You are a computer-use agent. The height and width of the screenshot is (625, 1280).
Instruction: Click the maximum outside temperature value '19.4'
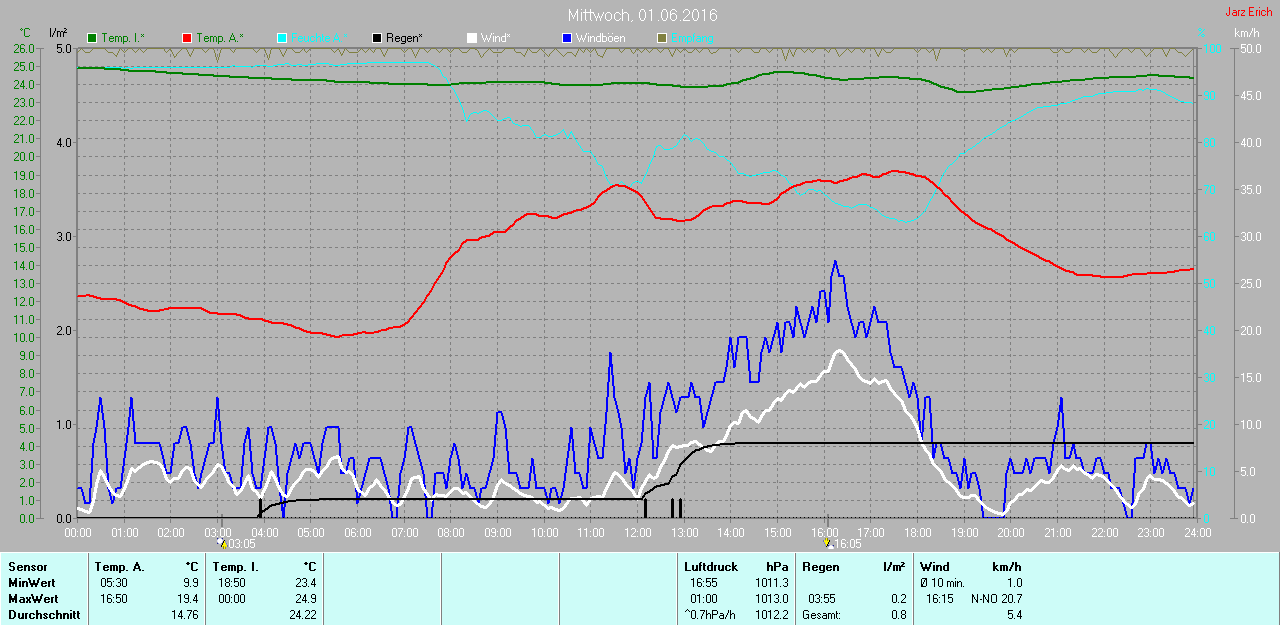[187, 599]
